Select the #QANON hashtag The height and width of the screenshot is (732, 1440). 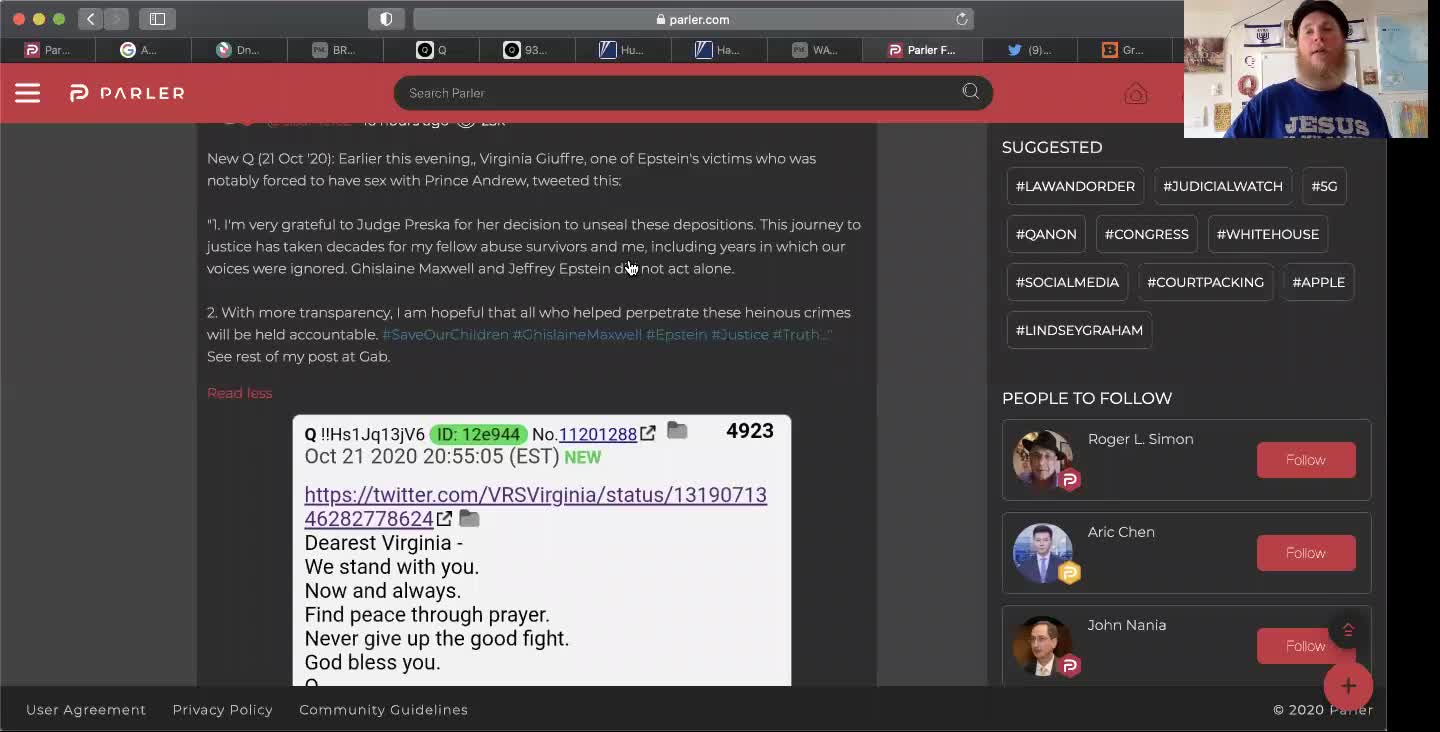pos(1046,234)
